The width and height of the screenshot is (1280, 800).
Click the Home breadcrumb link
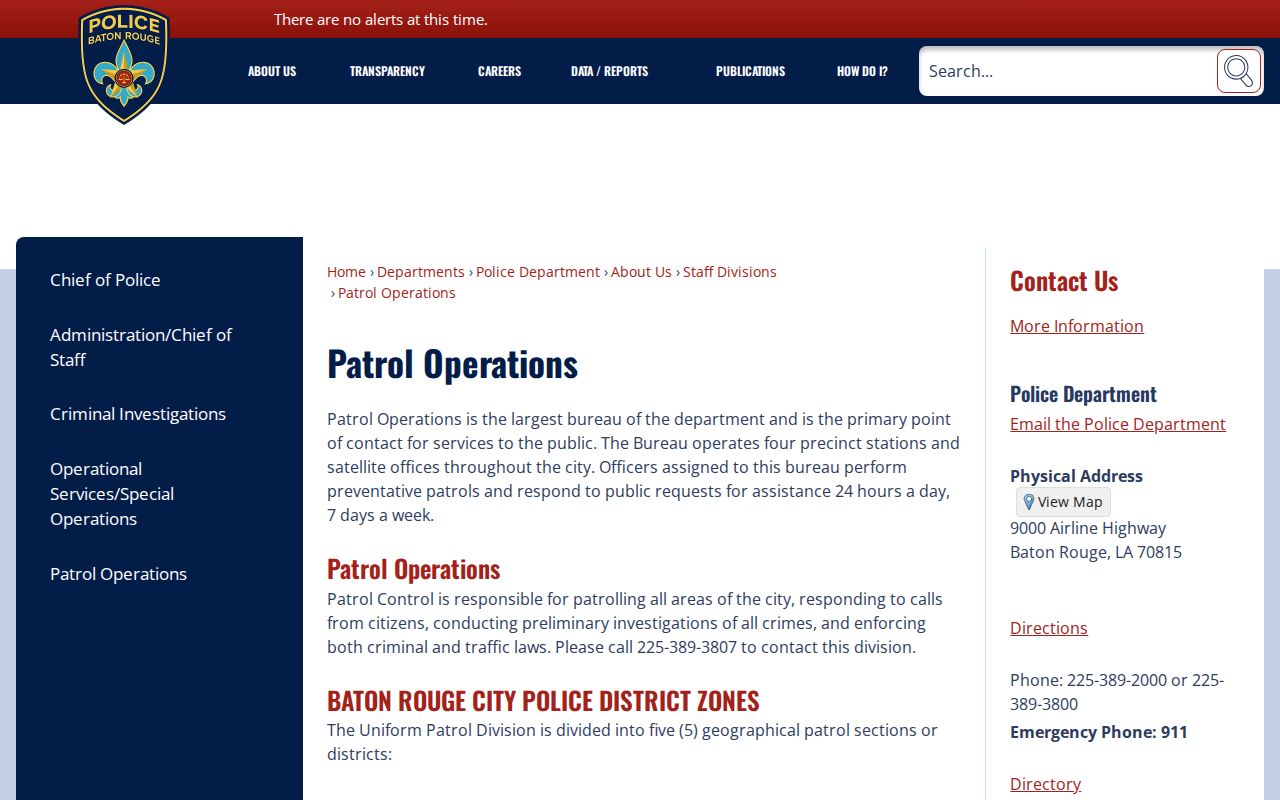tap(346, 272)
